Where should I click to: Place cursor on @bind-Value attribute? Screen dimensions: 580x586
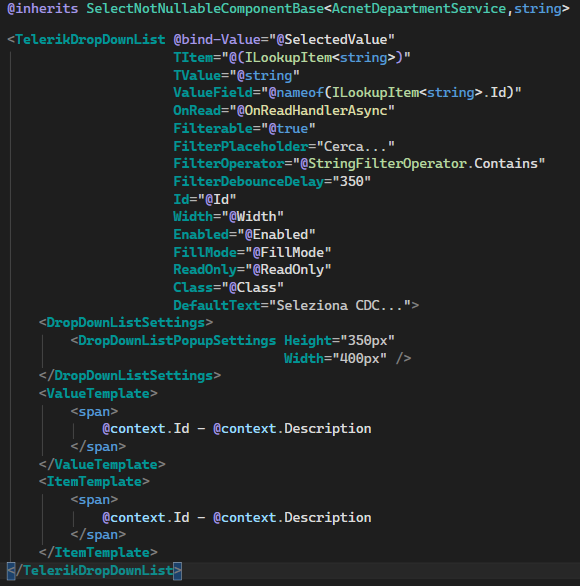click(x=217, y=40)
